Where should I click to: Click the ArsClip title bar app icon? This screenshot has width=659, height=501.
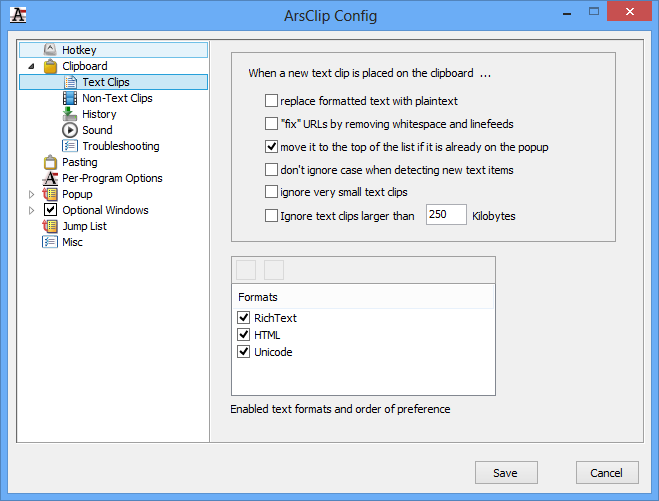(18, 16)
